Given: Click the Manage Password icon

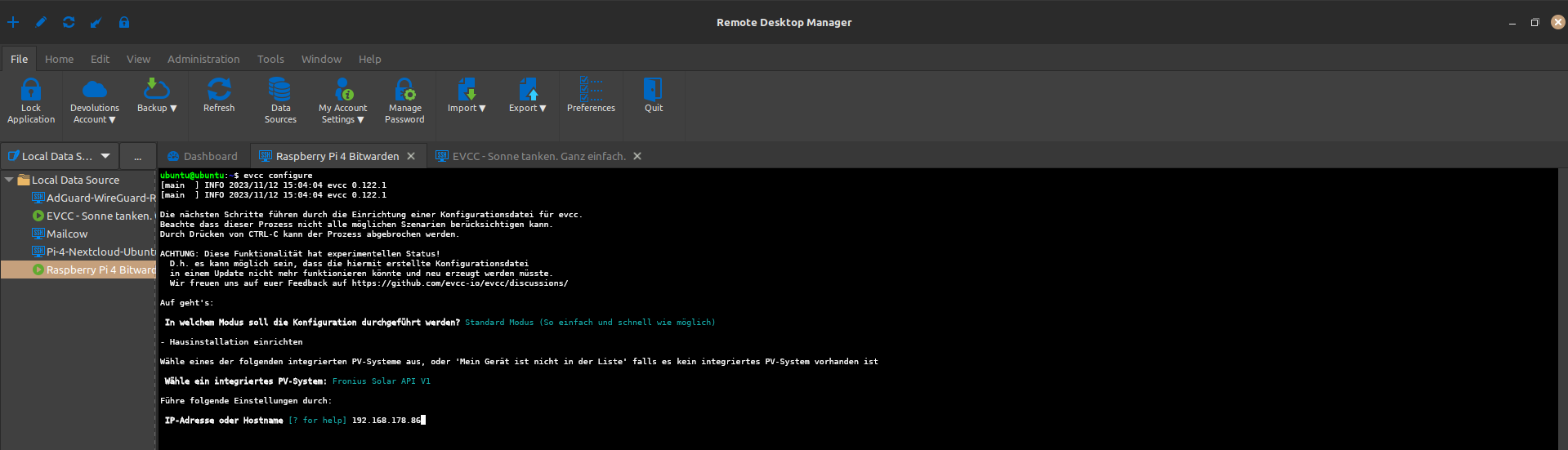Looking at the screenshot, I should pos(404,90).
